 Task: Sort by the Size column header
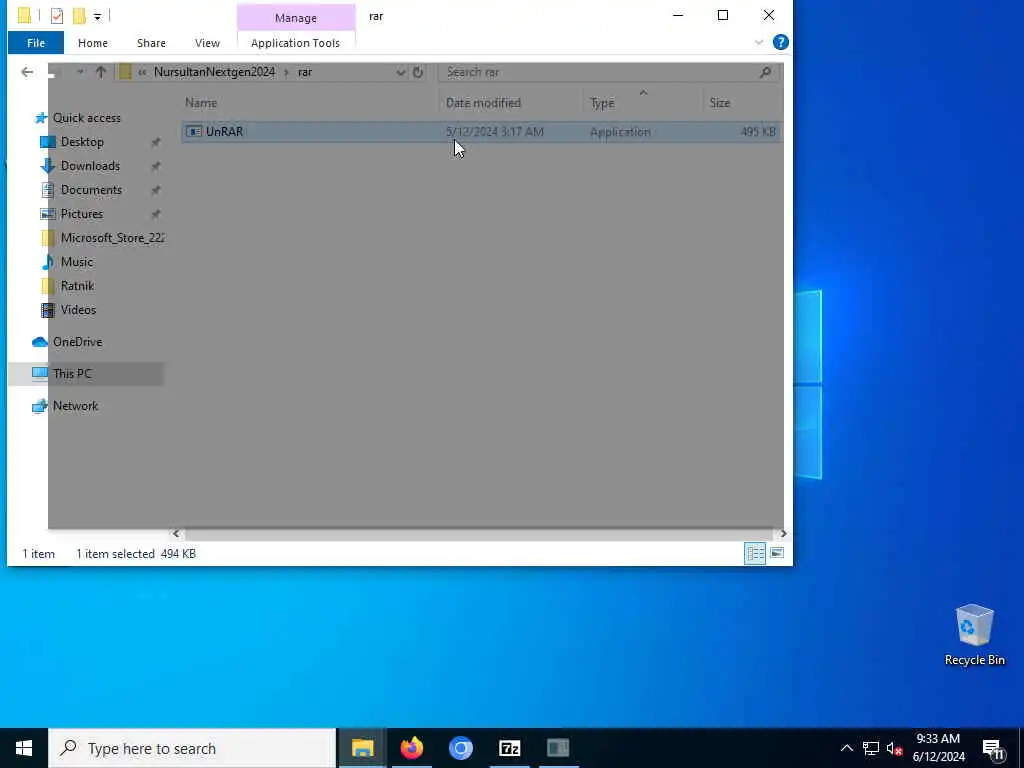point(743,103)
